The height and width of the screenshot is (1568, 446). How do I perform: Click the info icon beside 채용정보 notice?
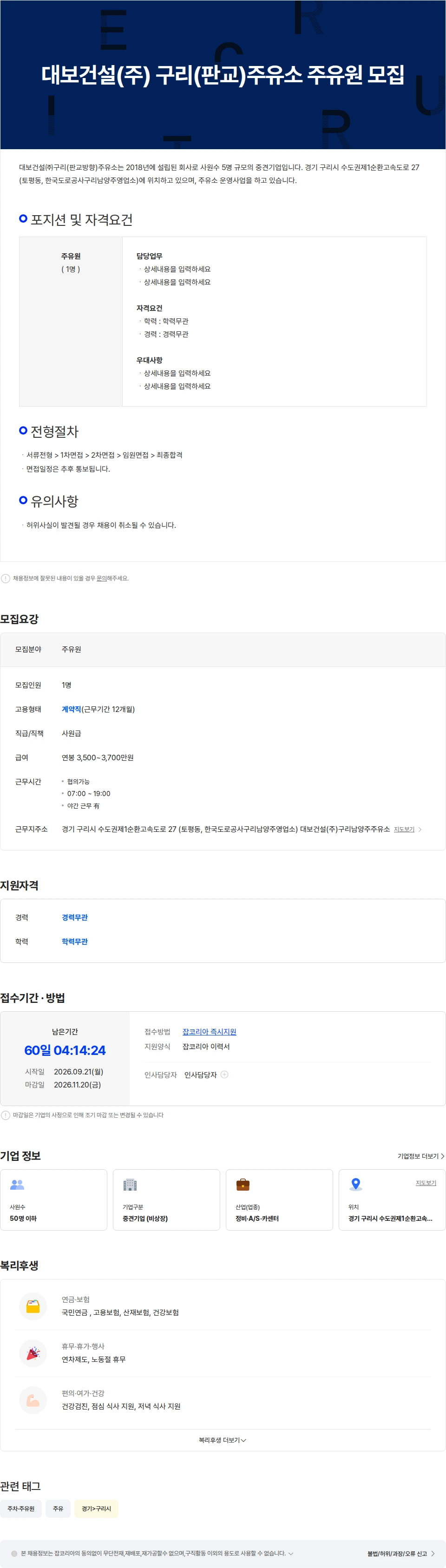(6, 578)
